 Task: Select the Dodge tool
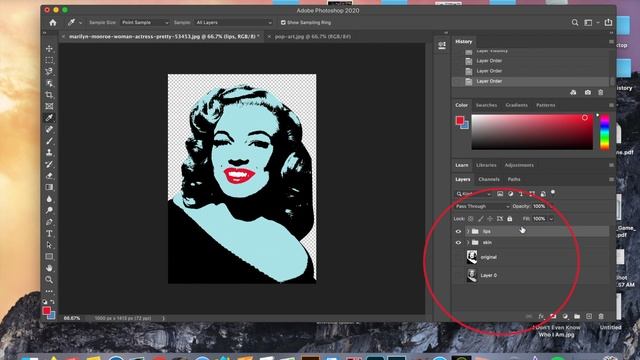tap(49, 210)
